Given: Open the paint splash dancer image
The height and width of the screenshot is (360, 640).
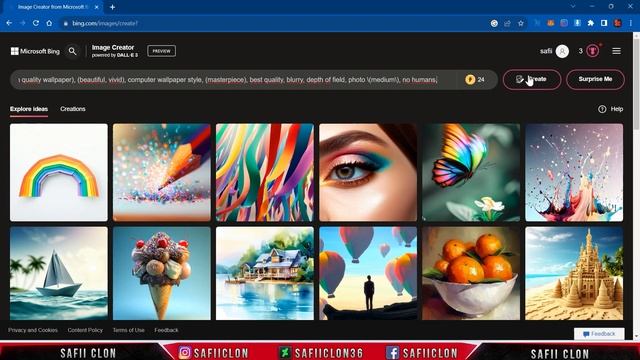Looking at the screenshot, I should tap(574, 173).
